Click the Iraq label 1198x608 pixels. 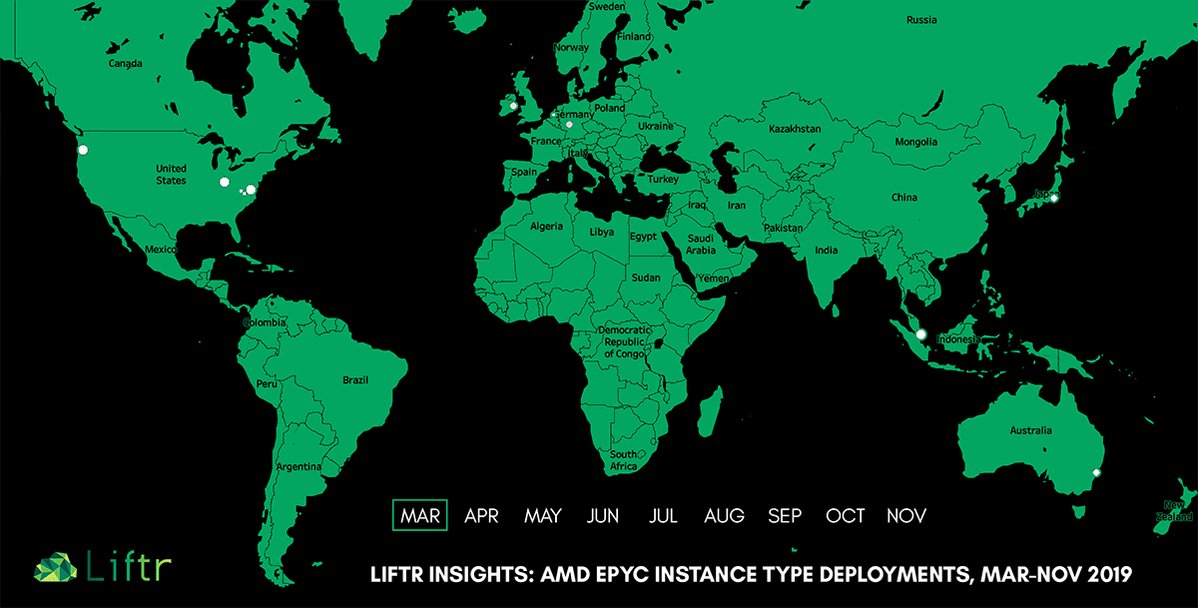point(696,205)
